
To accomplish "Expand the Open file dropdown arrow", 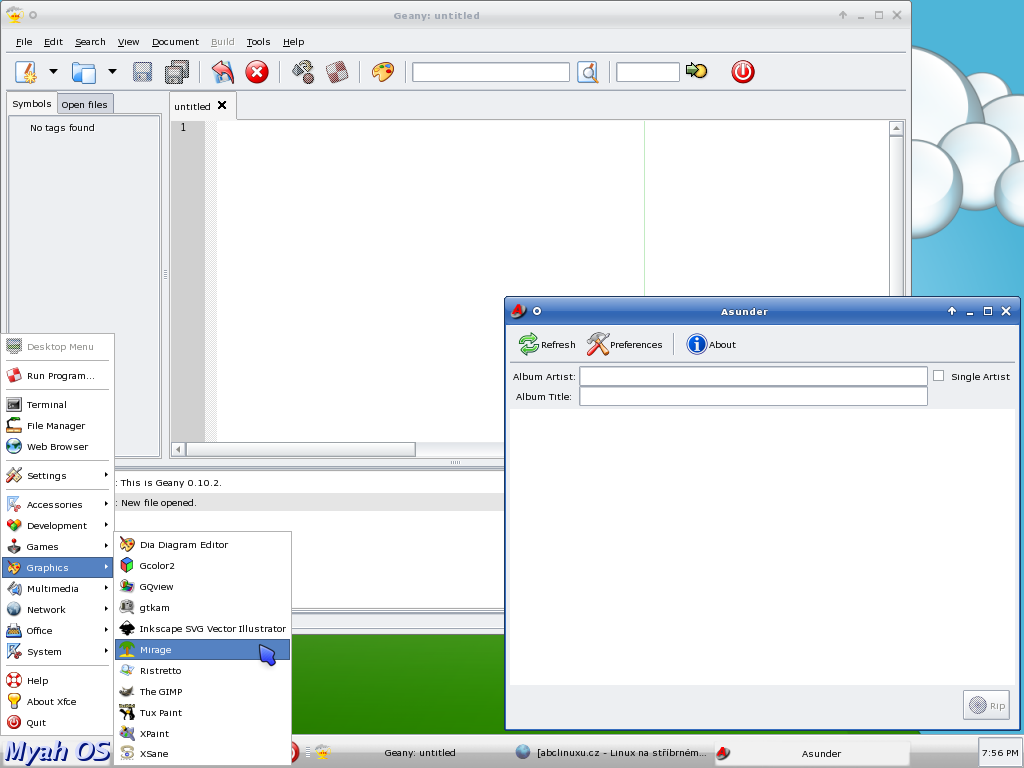I will (112, 71).
